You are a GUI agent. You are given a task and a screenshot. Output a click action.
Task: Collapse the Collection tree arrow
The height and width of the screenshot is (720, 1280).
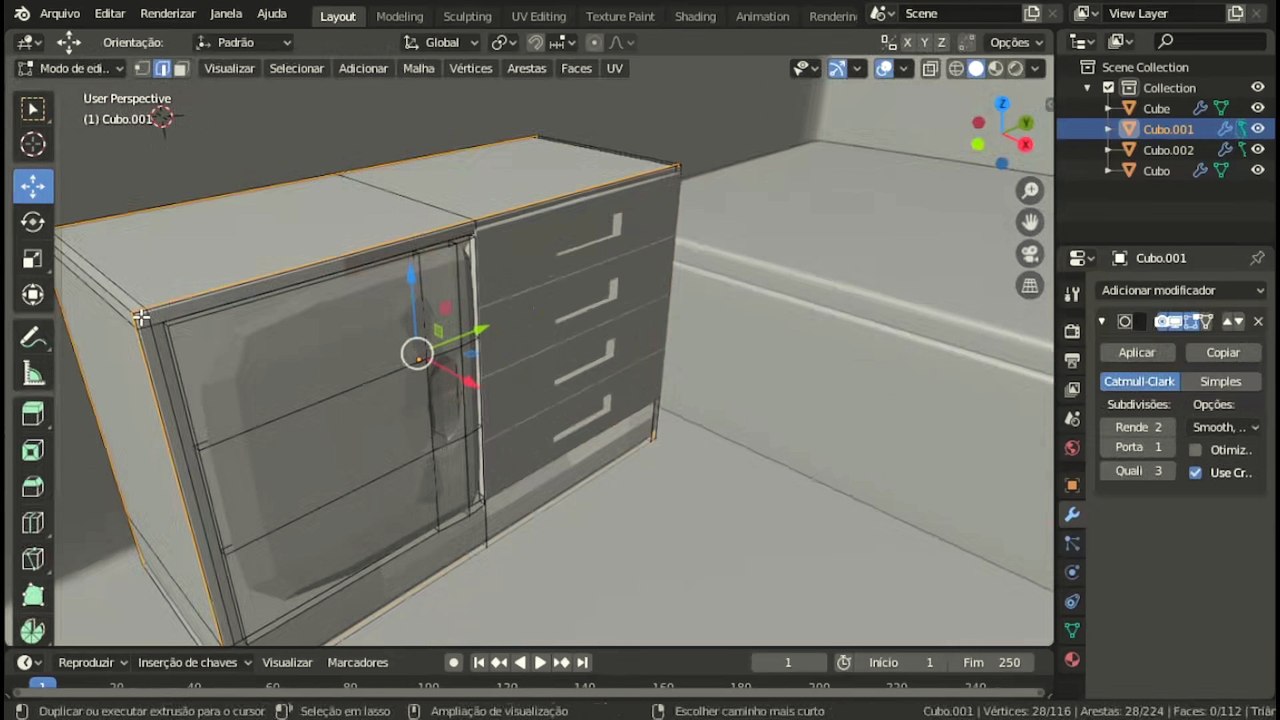coord(1088,88)
